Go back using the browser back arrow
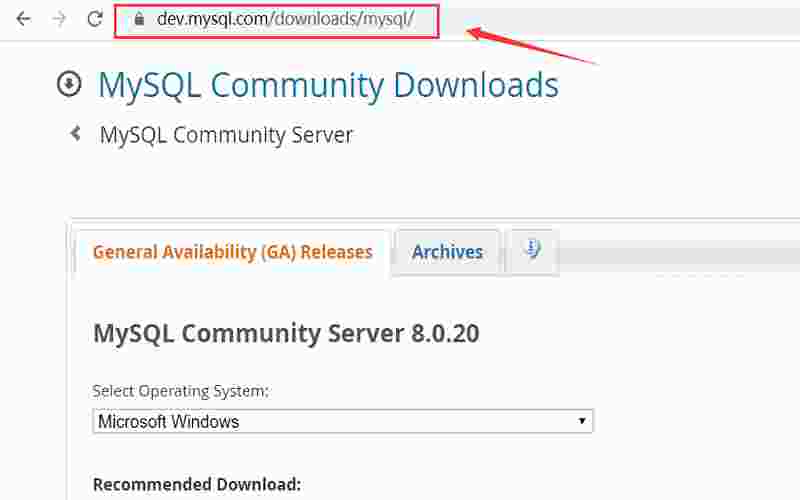This screenshot has width=800, height=500. 23,19
